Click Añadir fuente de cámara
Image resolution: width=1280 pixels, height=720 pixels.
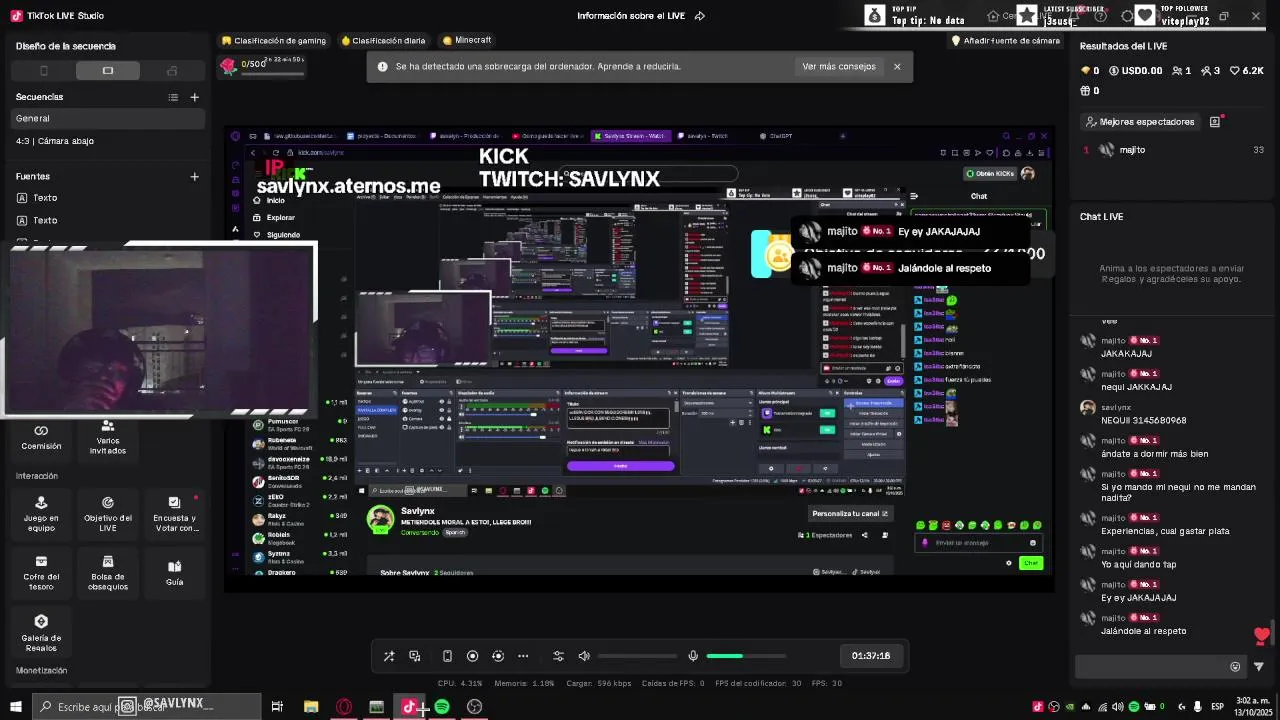(1005, 41)
